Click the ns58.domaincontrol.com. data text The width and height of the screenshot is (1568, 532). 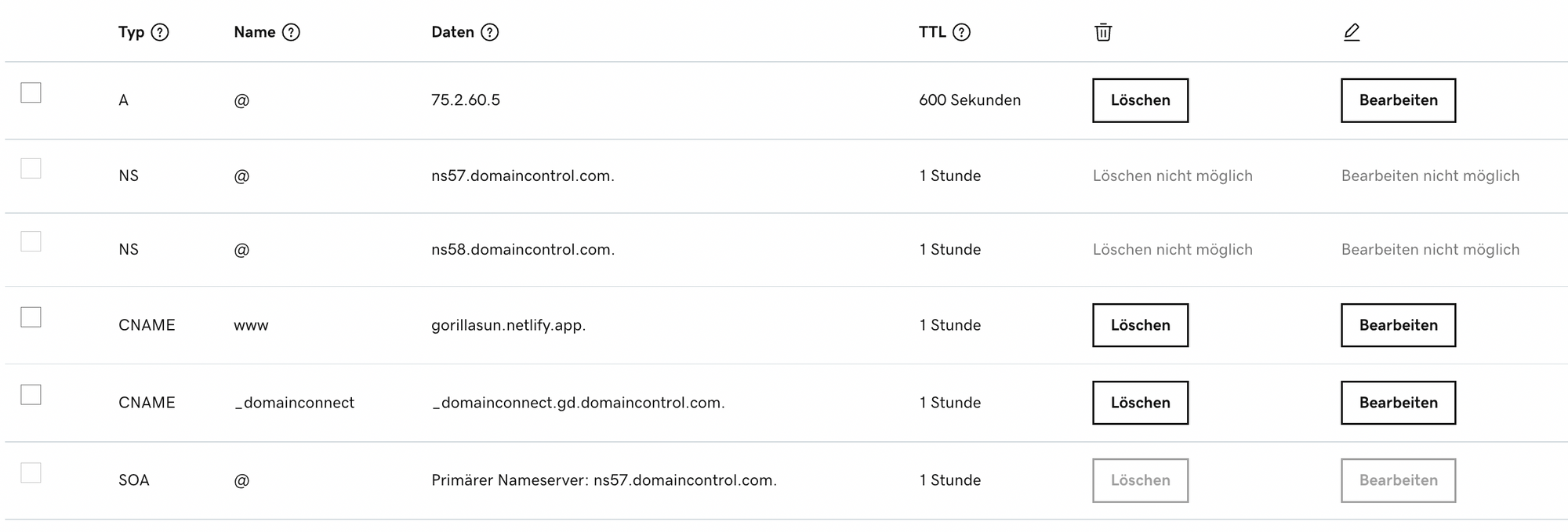(523, 249)
